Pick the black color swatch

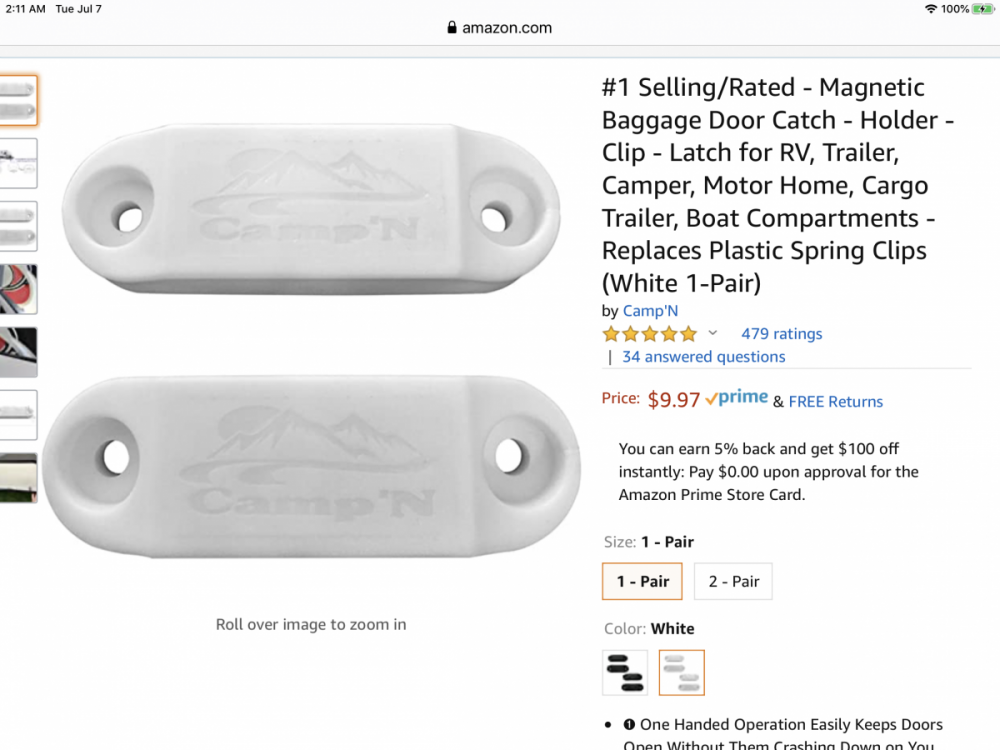[x=625, y=672]
